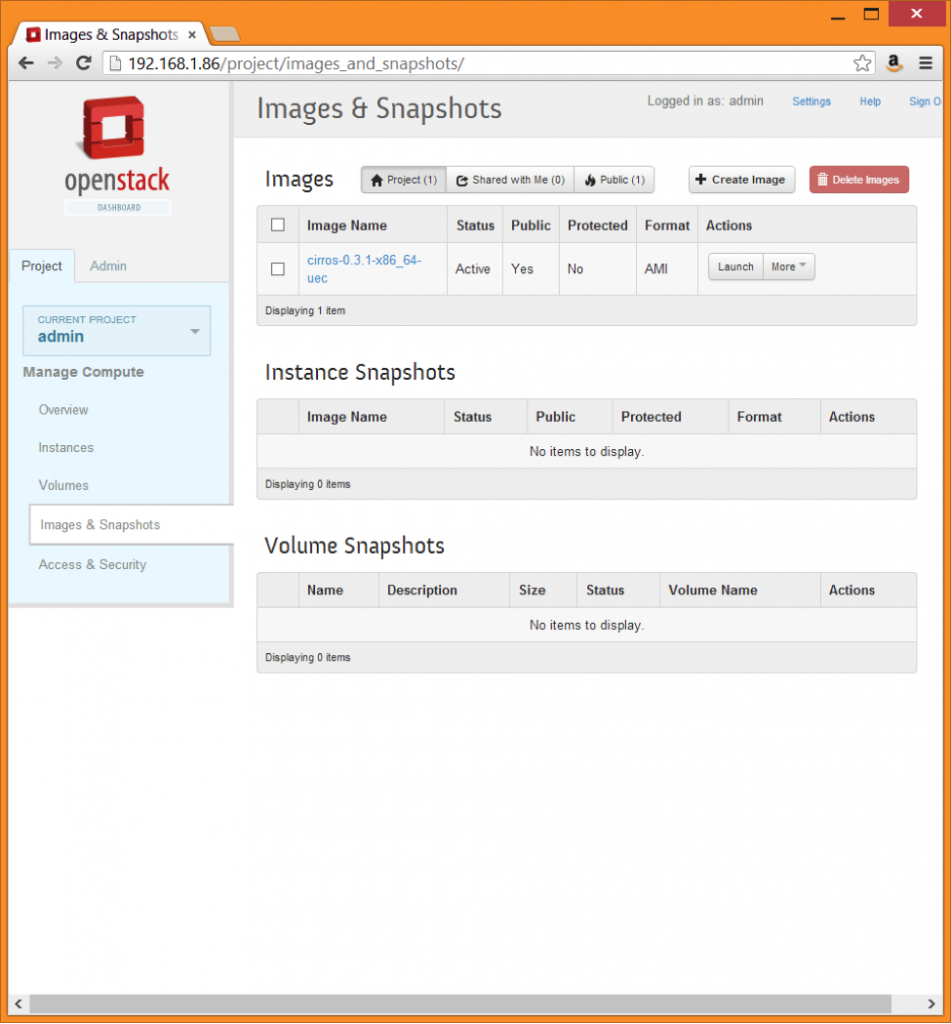This screenshot has height=1024, width=951.
Task: Click the Create Image button
Action: pos(741,180)
